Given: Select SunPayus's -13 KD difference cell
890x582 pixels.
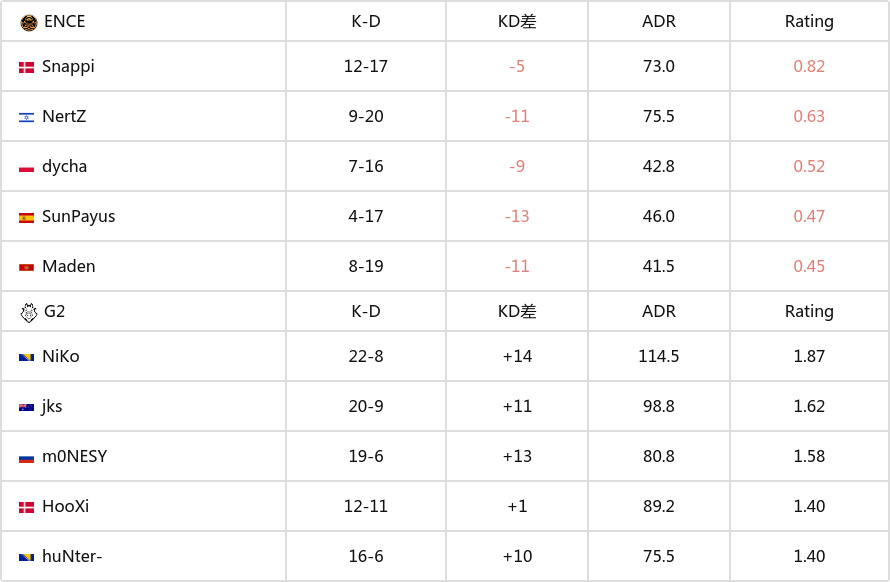Looking at the screenshot, I should pyautogui.click(x=517, y=217).
